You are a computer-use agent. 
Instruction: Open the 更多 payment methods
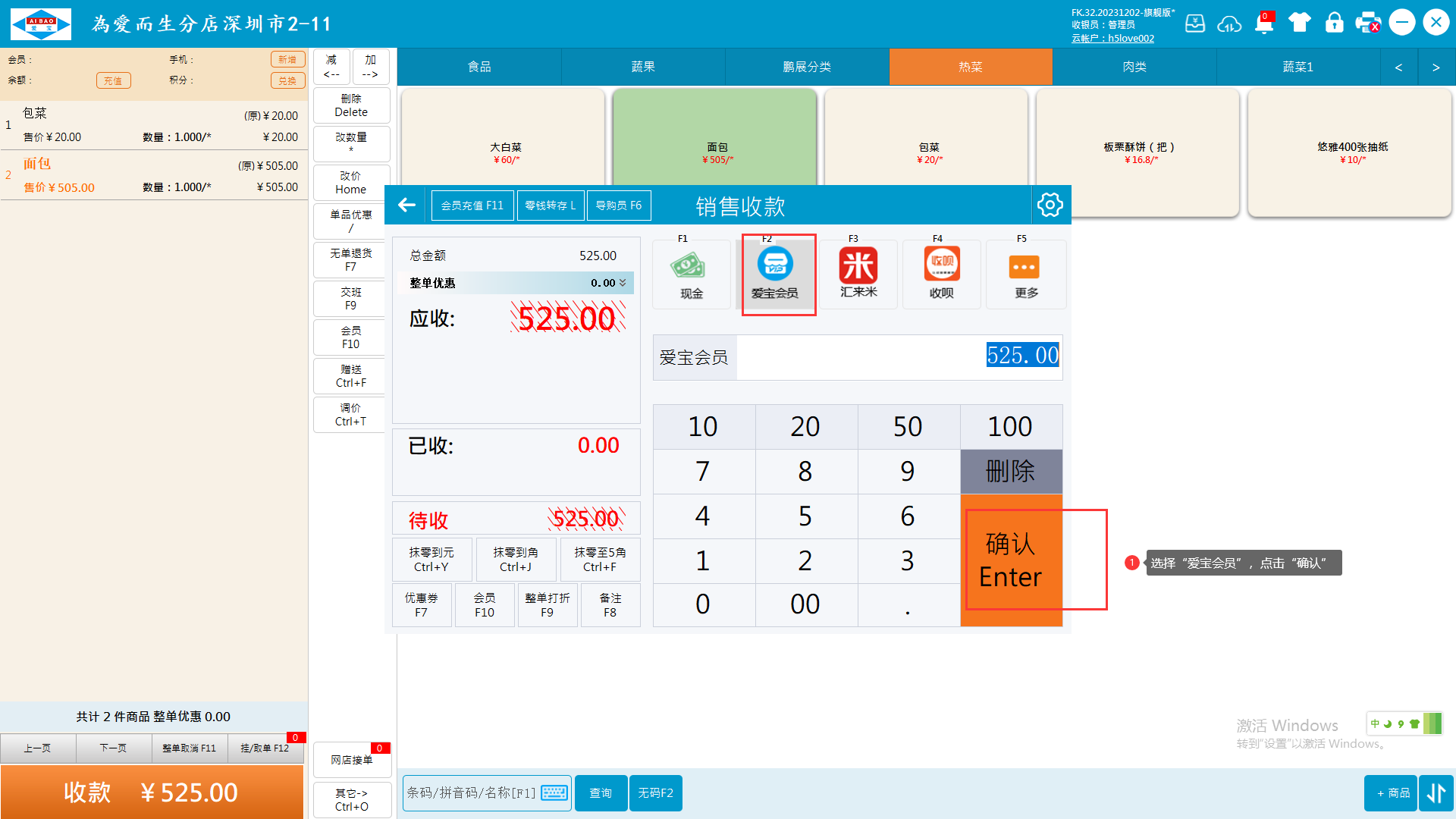tap(1025, 275)
